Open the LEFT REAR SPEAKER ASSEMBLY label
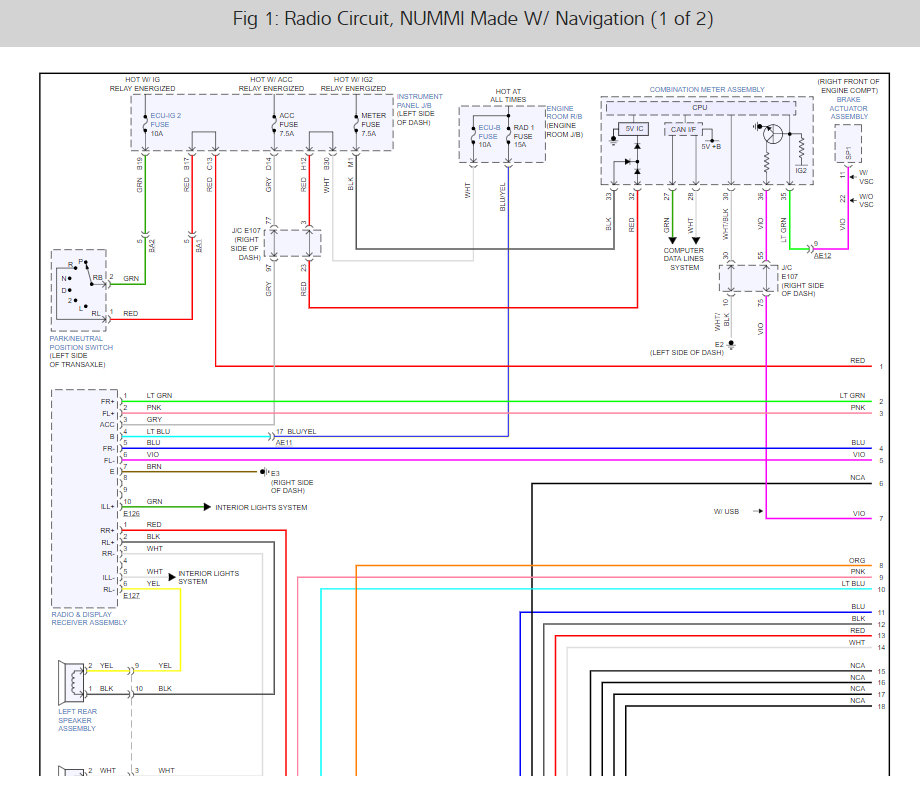920x804 pixels. click(x=77, y=720)
